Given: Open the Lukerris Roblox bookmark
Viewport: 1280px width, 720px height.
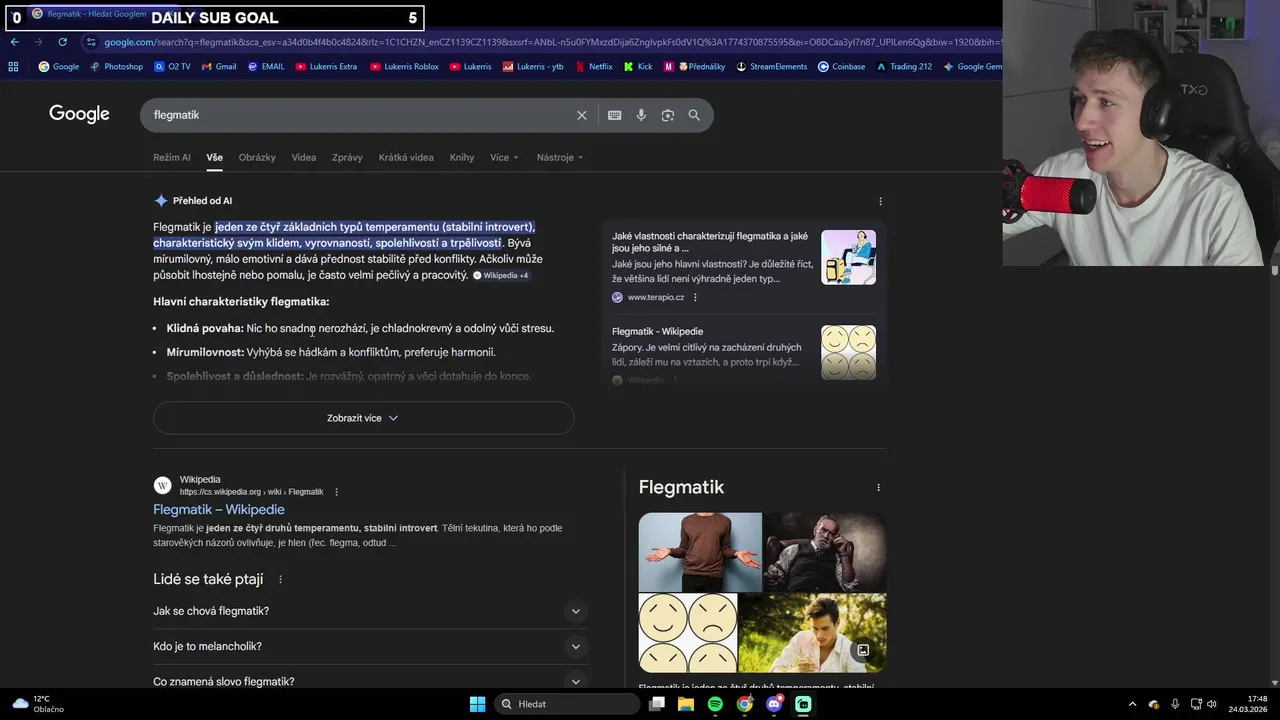Looking at the screenshot, I should pyautogui.click(x=404, y=67).
